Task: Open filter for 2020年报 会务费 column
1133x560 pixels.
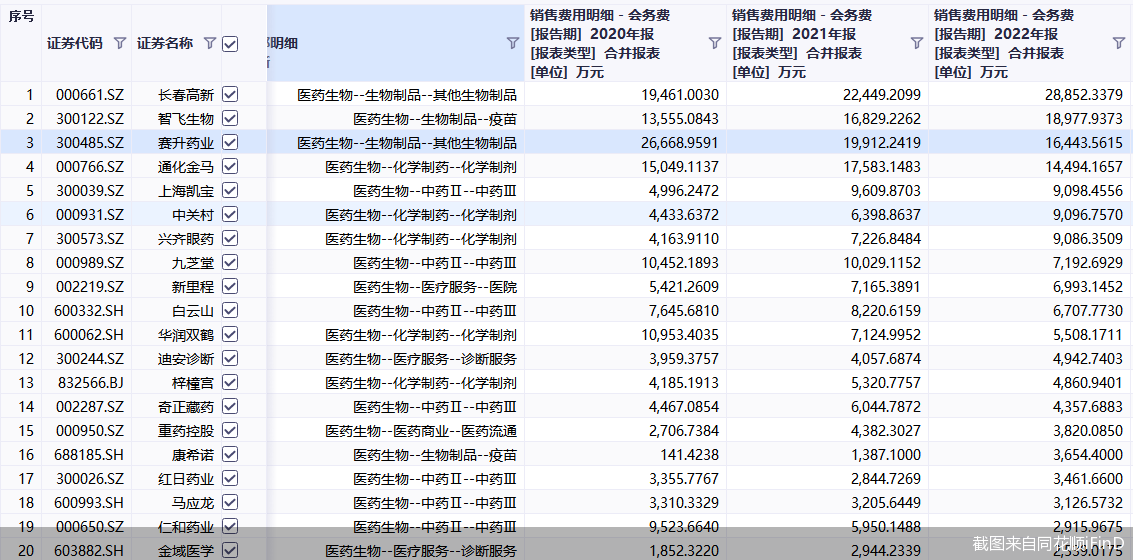Action: point(714,43)
